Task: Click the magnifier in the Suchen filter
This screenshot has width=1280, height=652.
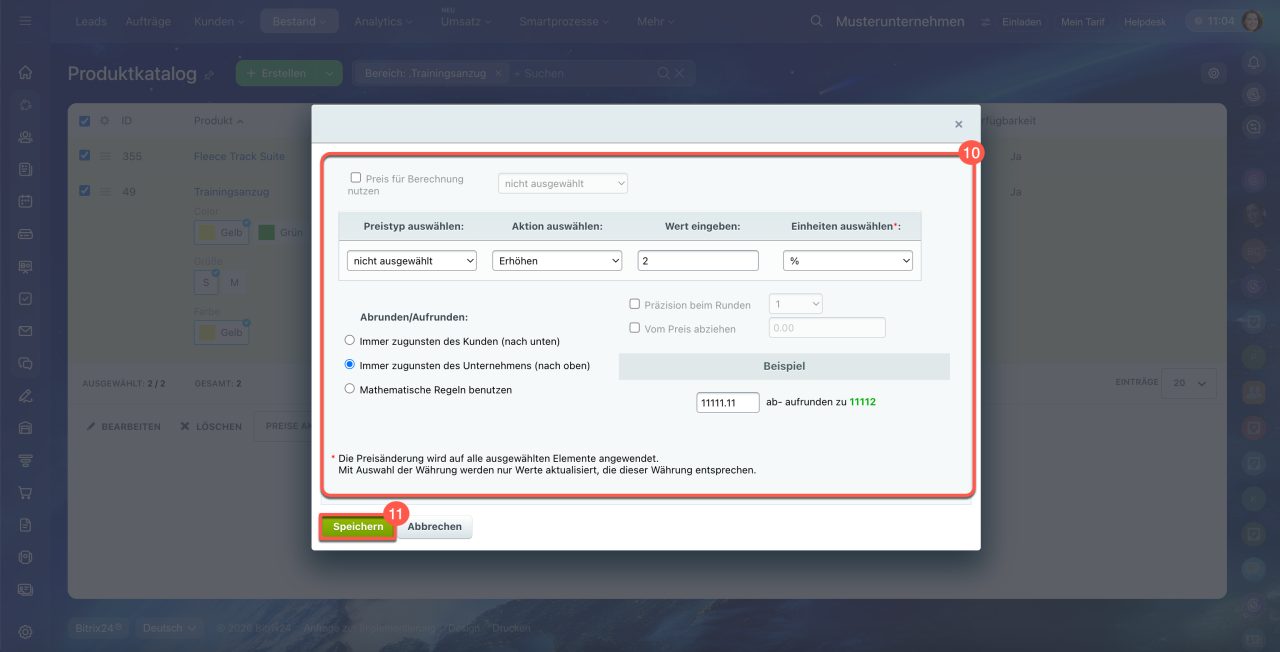Action: point(663,73)
